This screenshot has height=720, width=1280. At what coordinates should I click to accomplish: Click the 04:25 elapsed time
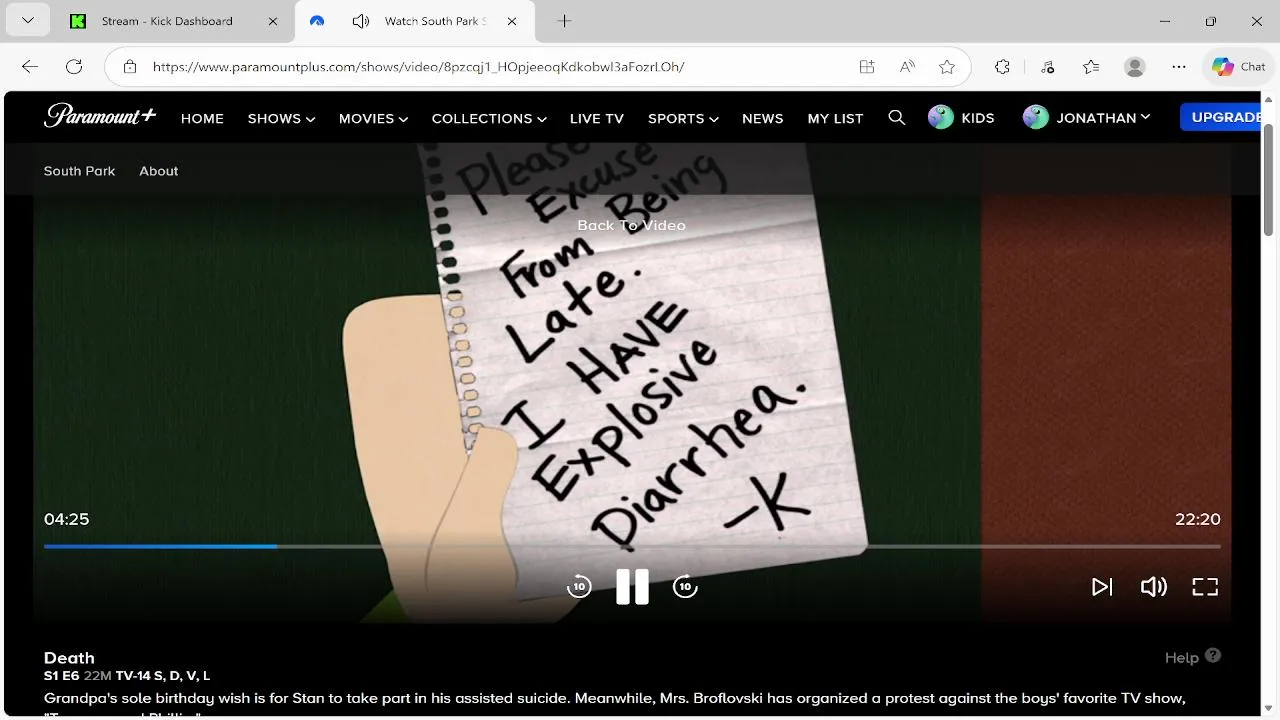[x=66, y=519]
